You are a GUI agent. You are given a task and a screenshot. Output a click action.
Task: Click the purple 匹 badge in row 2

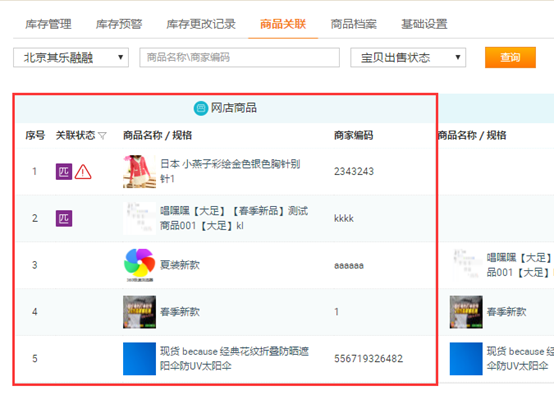click(64, 218)
